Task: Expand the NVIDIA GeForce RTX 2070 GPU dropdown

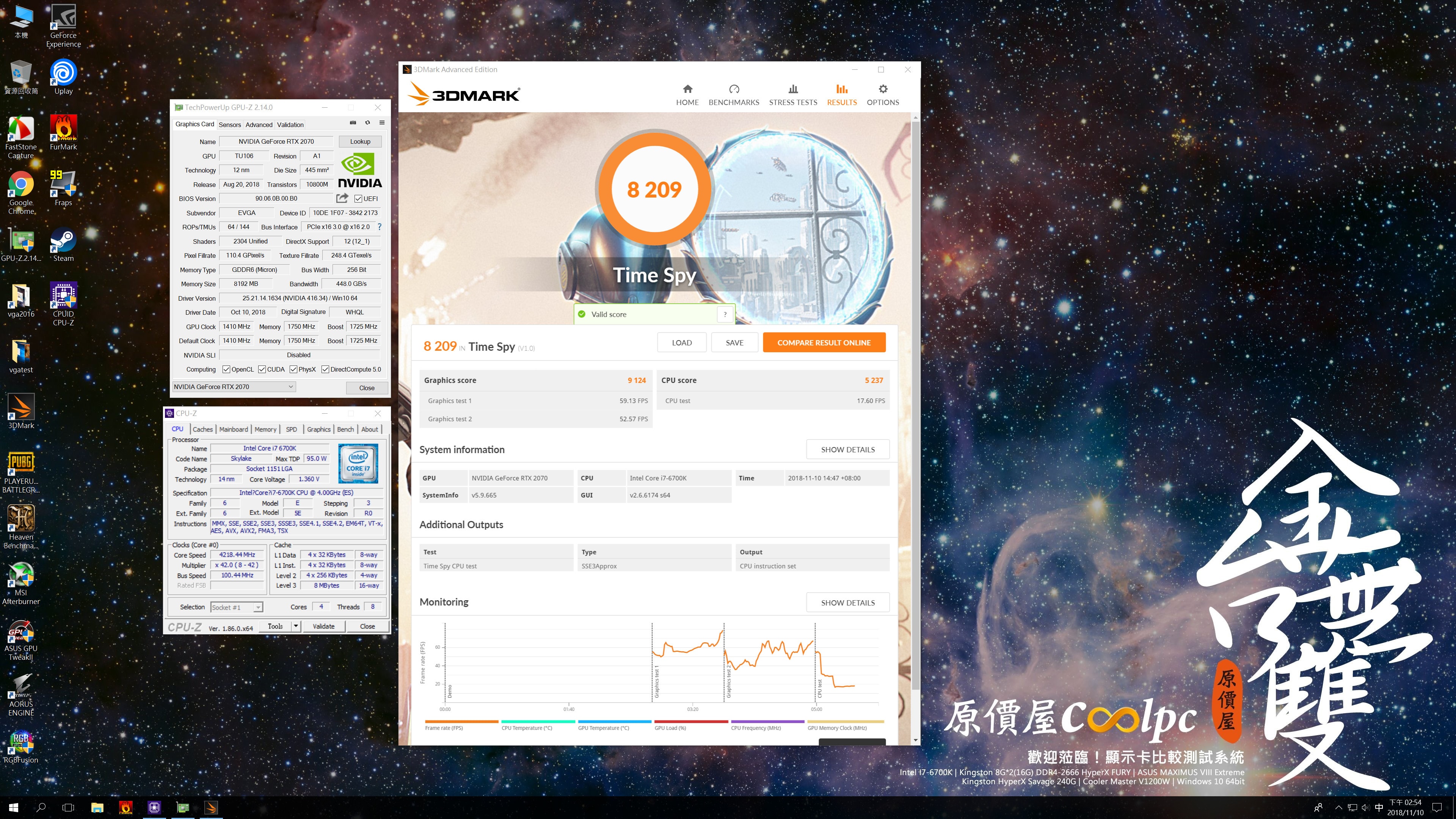Action: 234,387
